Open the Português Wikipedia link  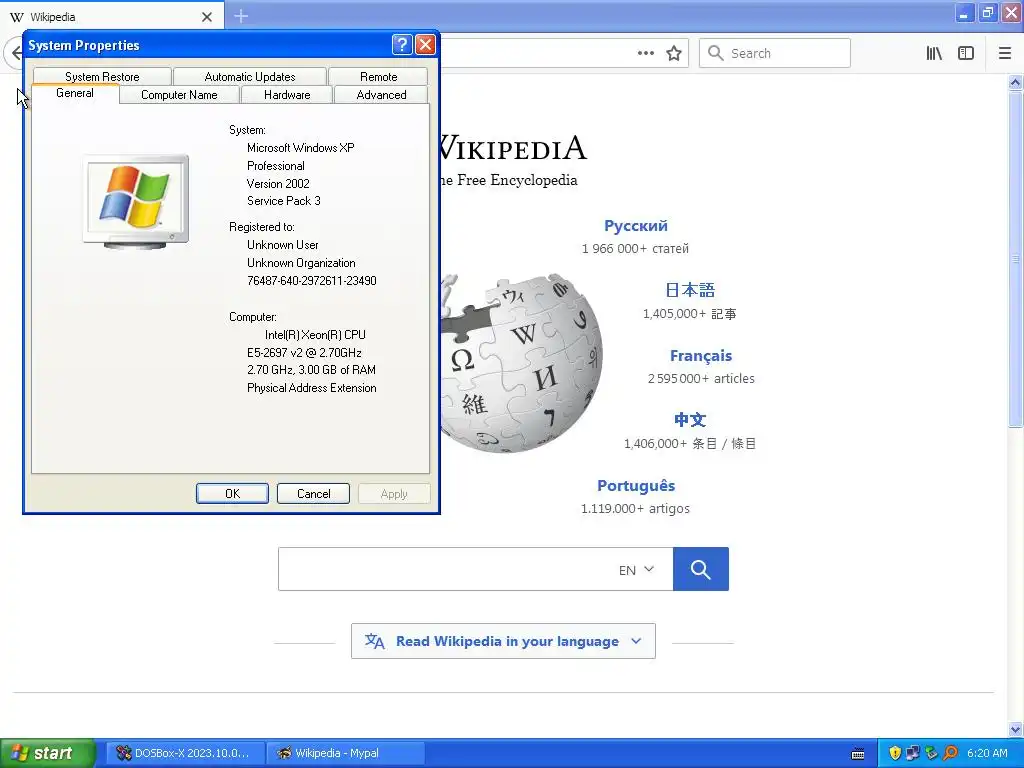pyautogui.click(x=636, y=486)
